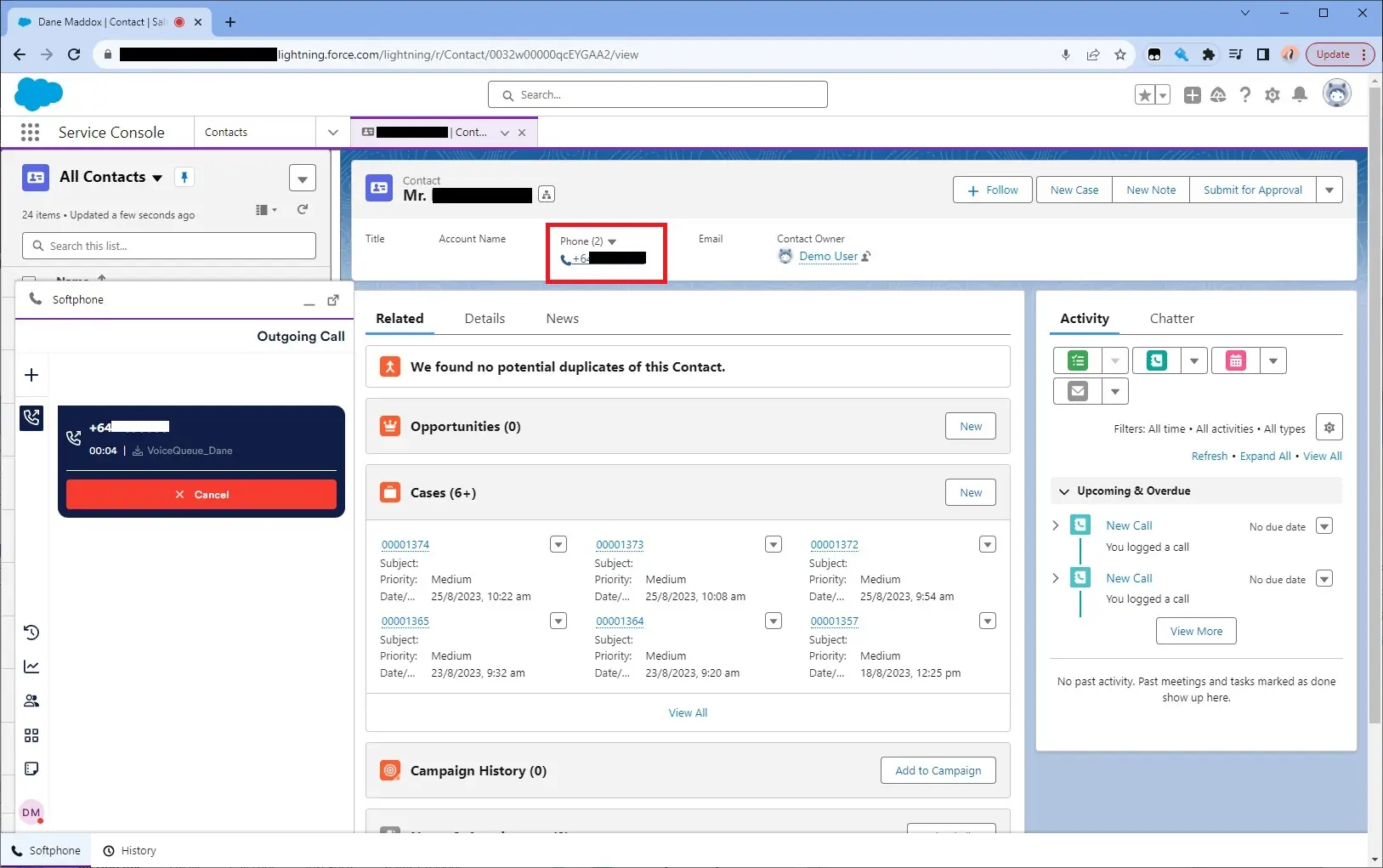This screenshot has height=868, width=1383.
Task: Open dropdown menu for case 00001374
Action: 558,545
